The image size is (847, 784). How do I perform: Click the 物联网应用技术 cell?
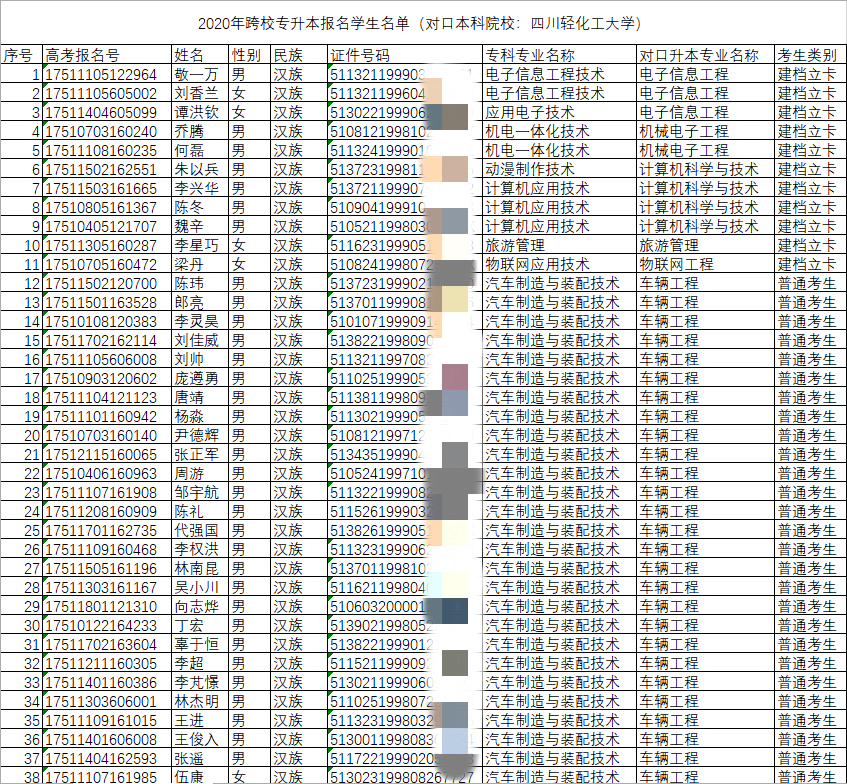click(x=537, y=264)
